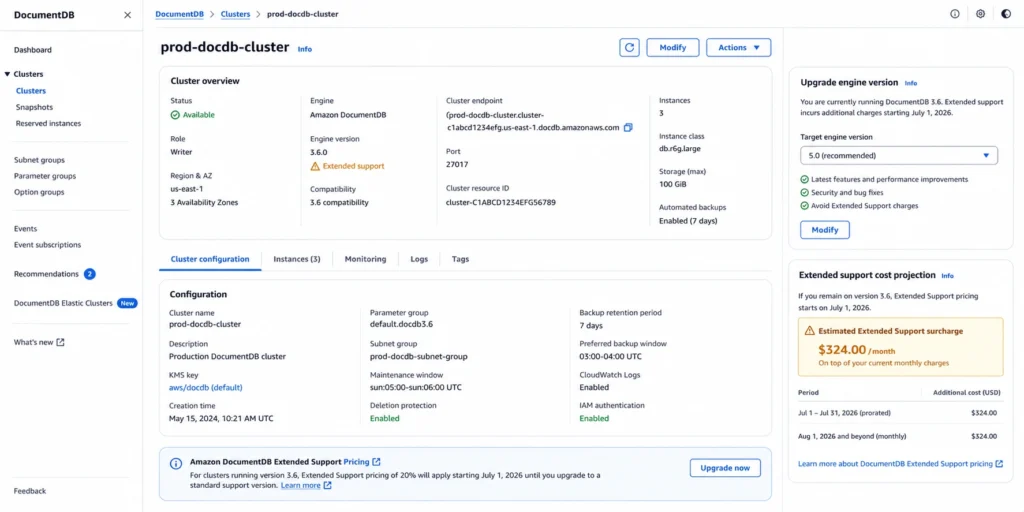Open the Actions dropdown menu

click(x=739, y=48)
